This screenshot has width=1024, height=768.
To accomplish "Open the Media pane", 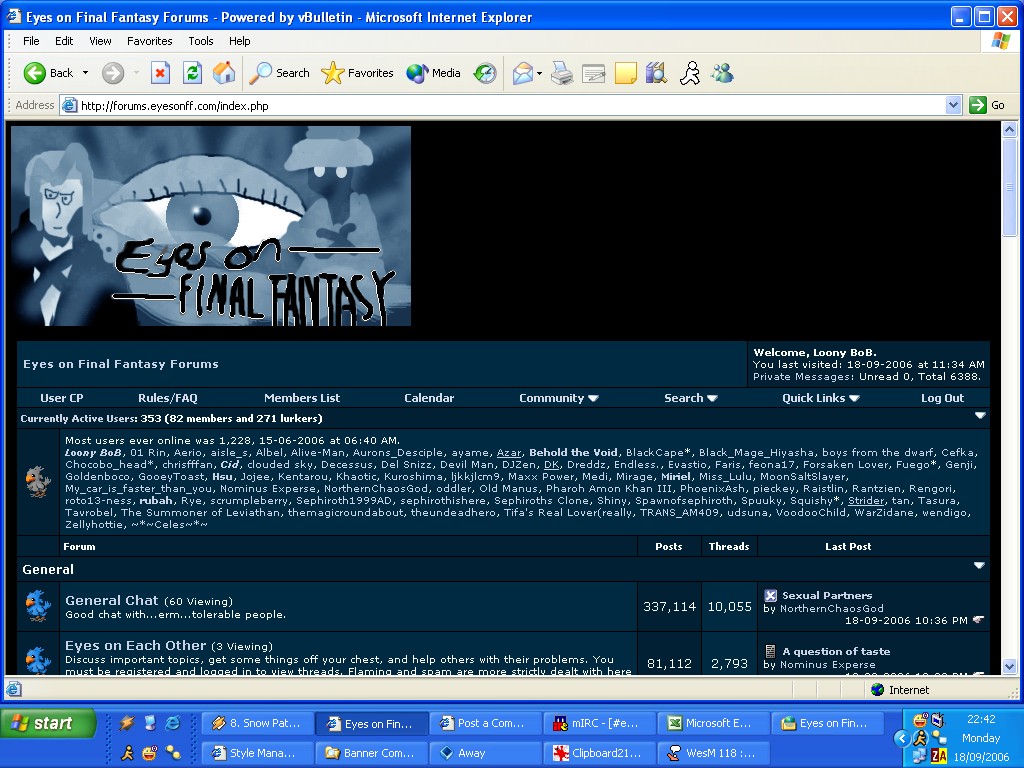I will tap(433, 73).
